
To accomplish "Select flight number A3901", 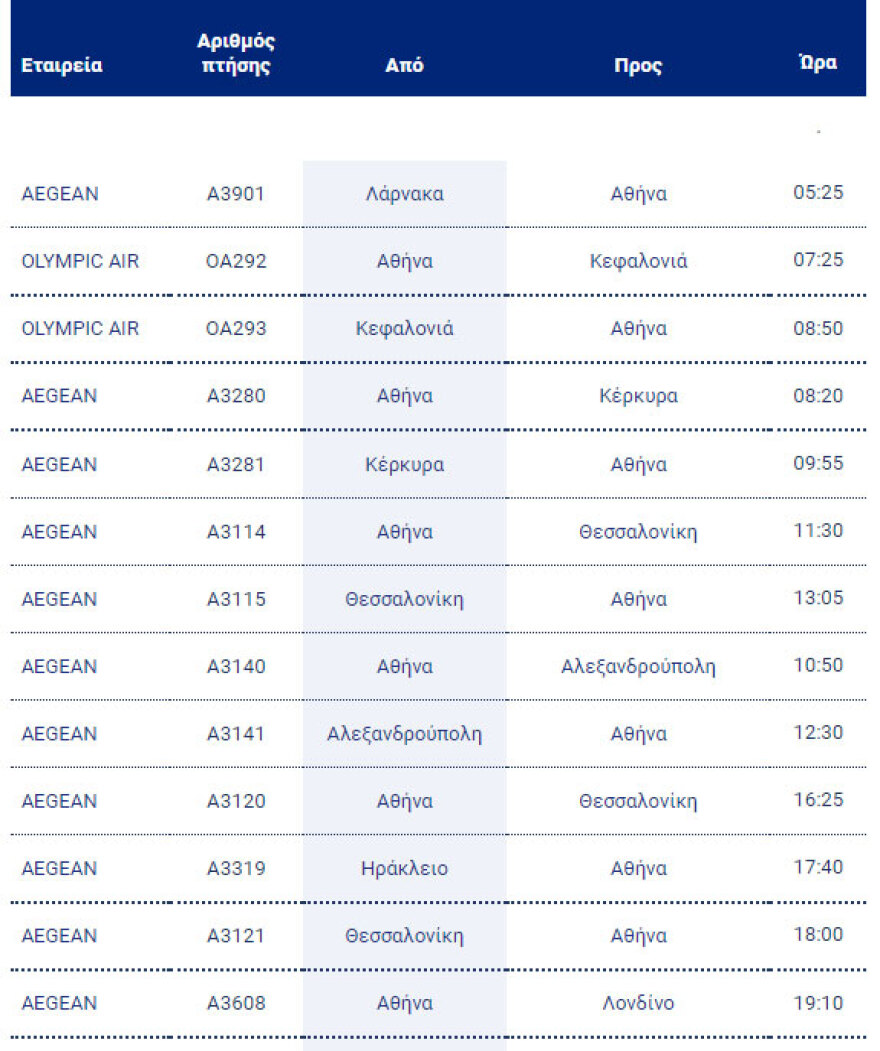I will (x=236, y=194).
